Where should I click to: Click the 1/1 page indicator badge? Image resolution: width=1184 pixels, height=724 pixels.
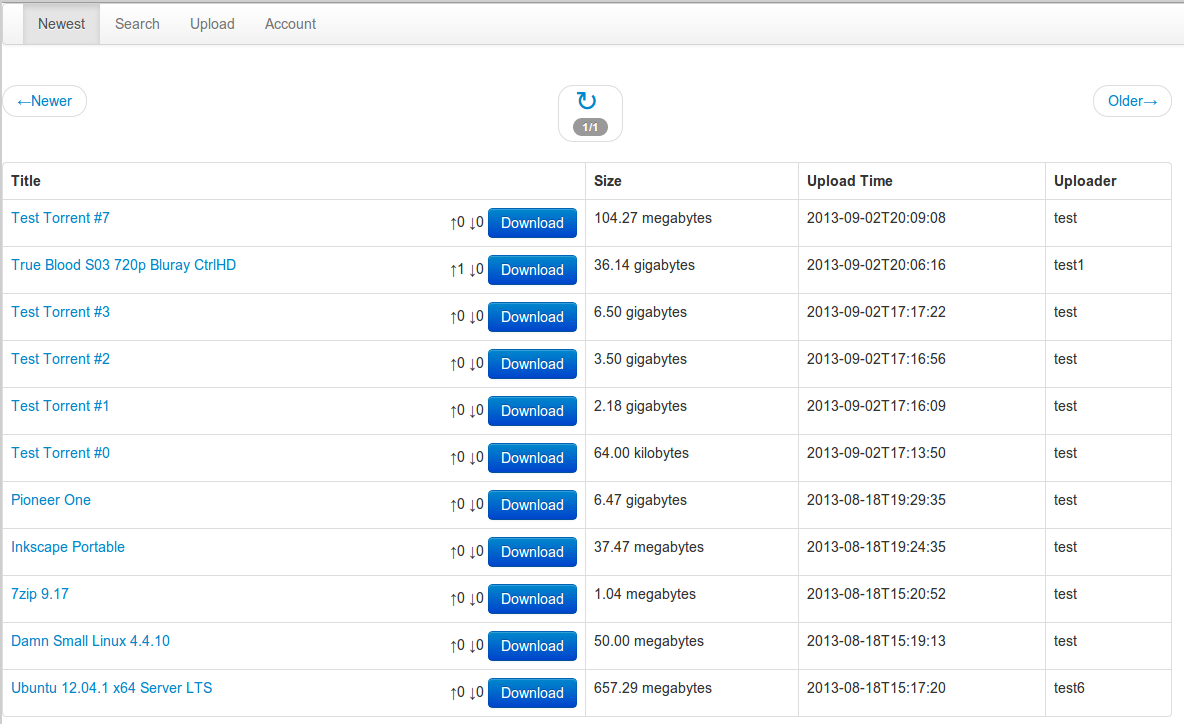[590, 128]
